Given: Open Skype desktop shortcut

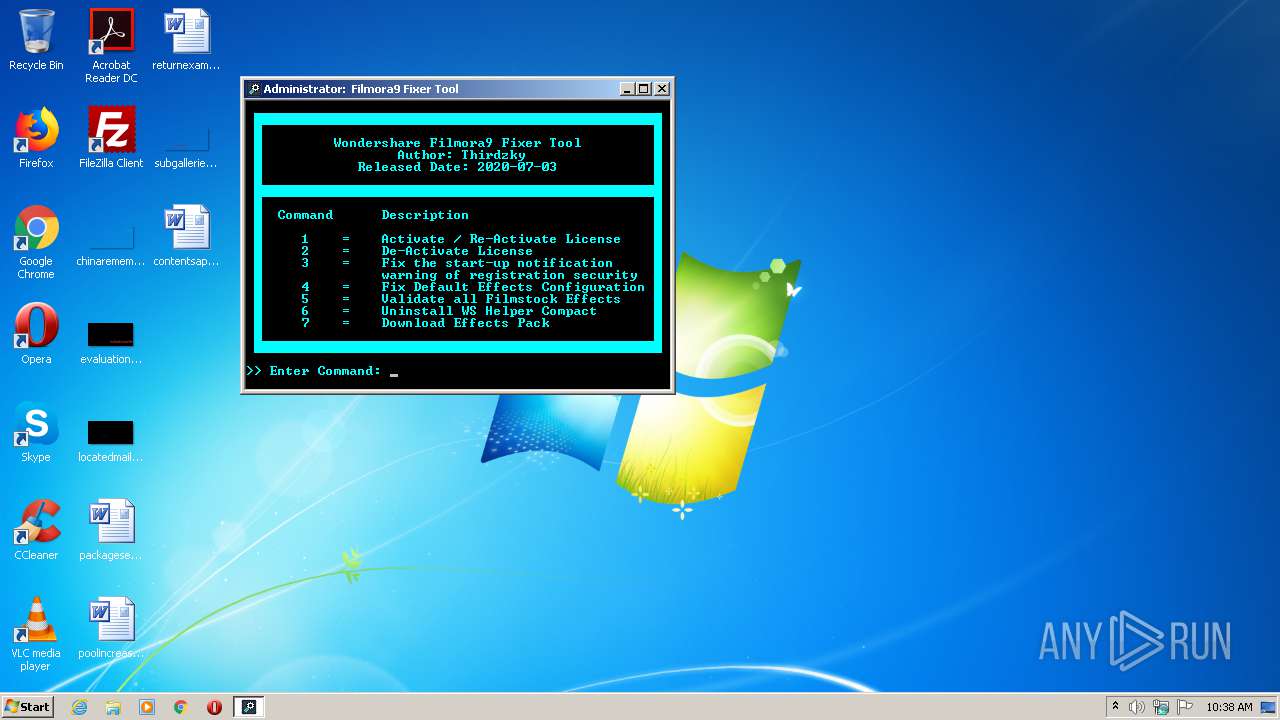Looking at the screenshot, I should click(36, 432).
